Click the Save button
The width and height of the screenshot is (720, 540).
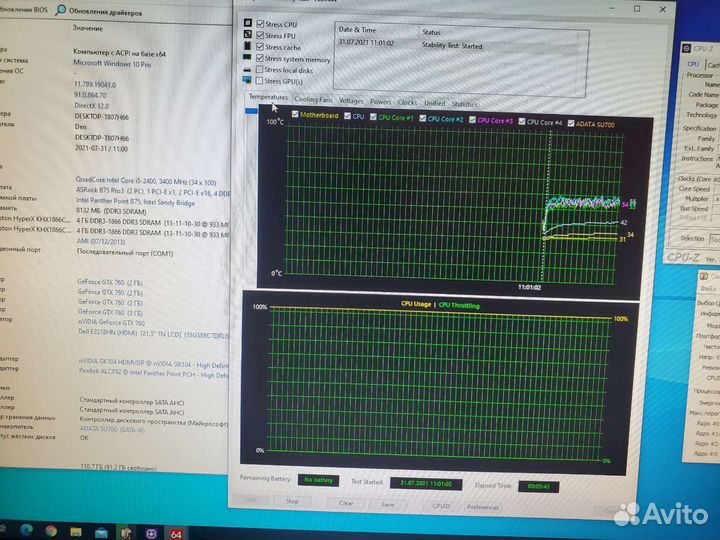click(388, 504)
